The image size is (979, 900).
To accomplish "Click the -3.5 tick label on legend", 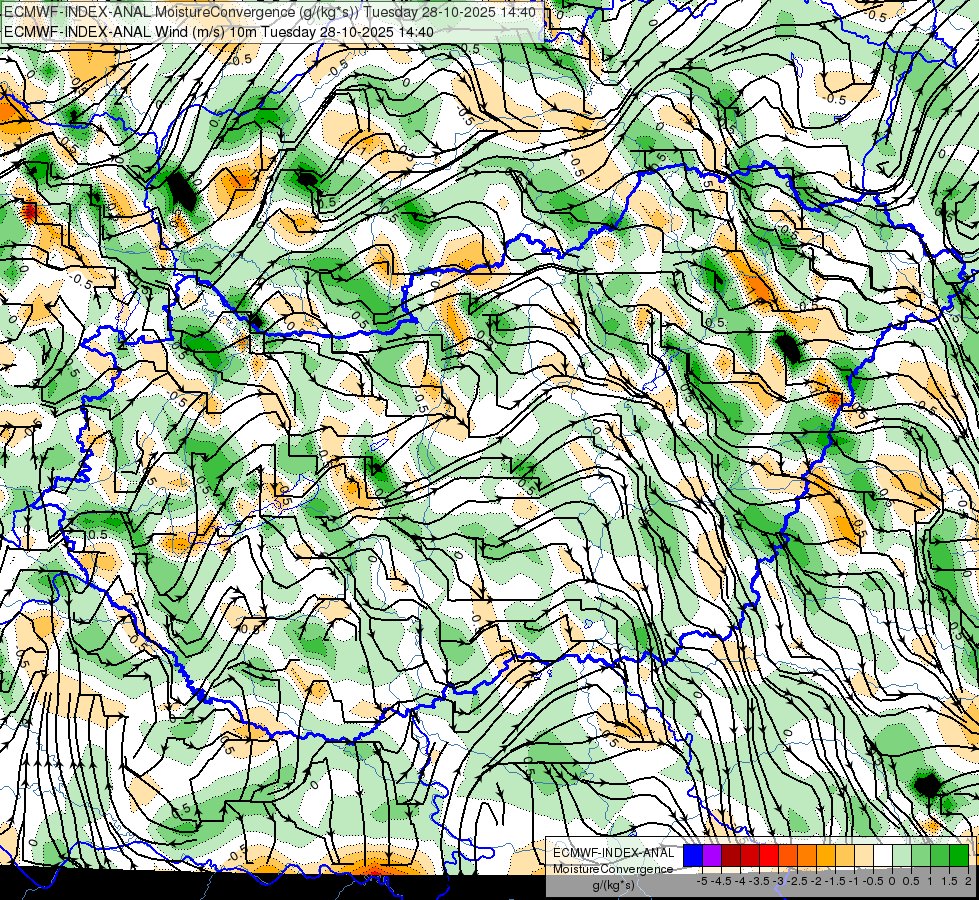I will click(x=760, y=881).
